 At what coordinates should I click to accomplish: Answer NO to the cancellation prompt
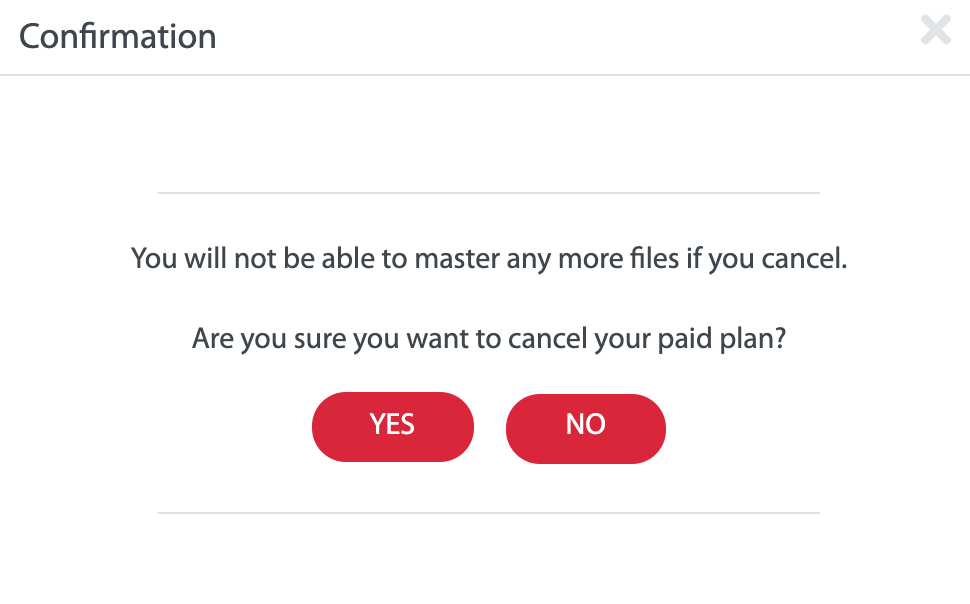[586, 428]
